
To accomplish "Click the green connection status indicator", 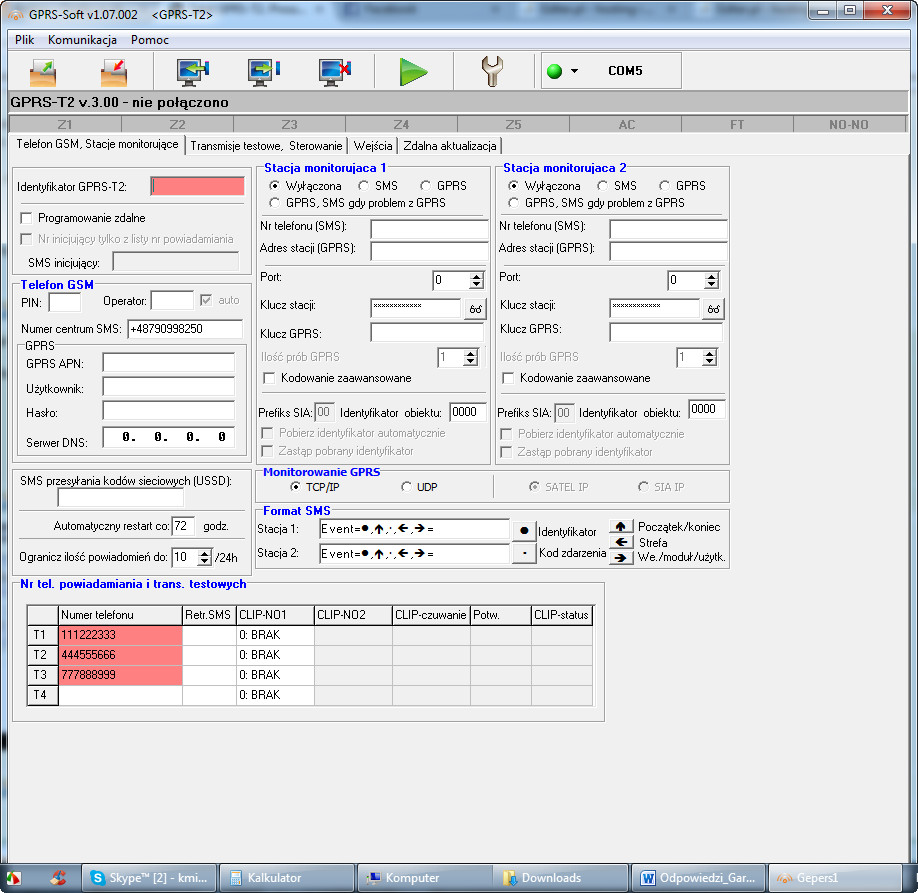I will [554, 71].
